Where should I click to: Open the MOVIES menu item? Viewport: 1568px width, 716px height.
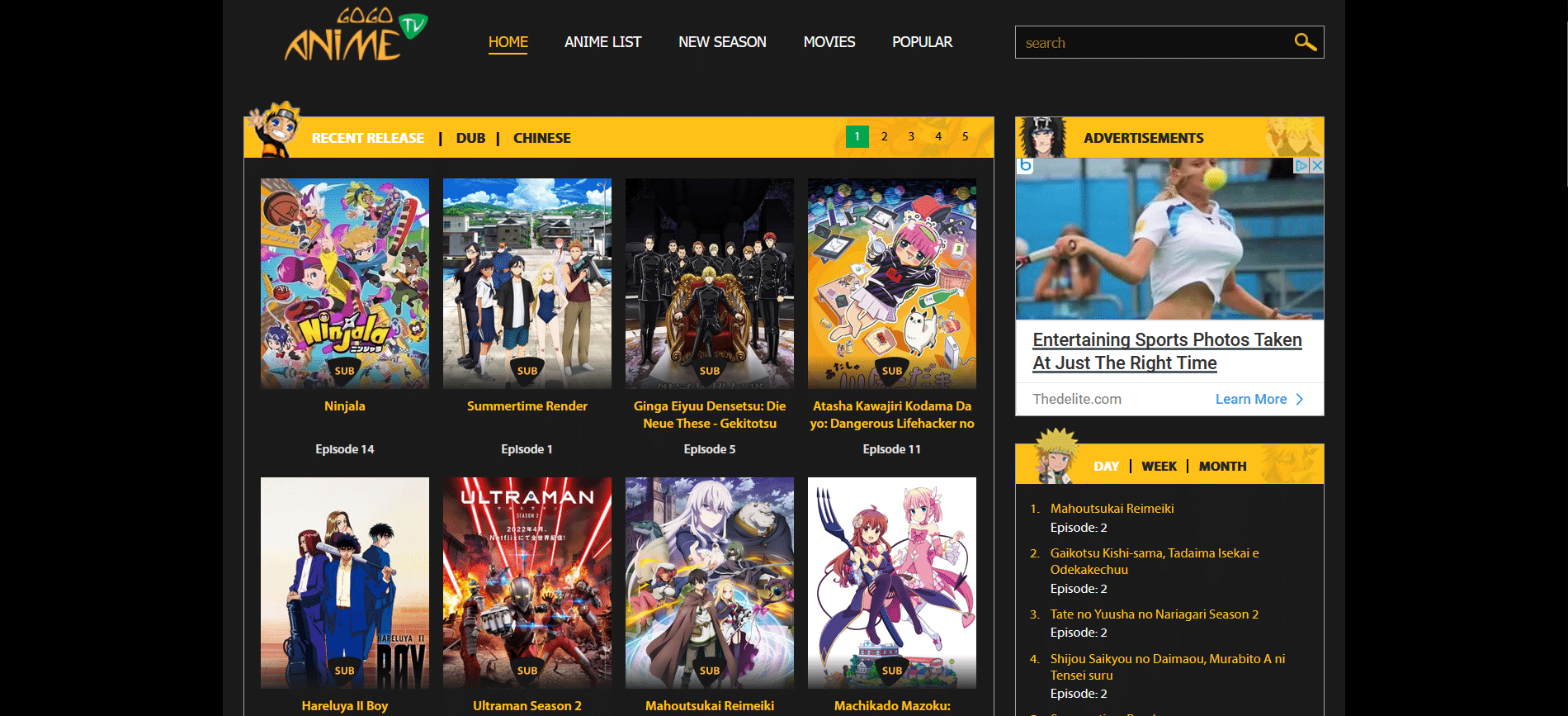click(x=829, y=42)
